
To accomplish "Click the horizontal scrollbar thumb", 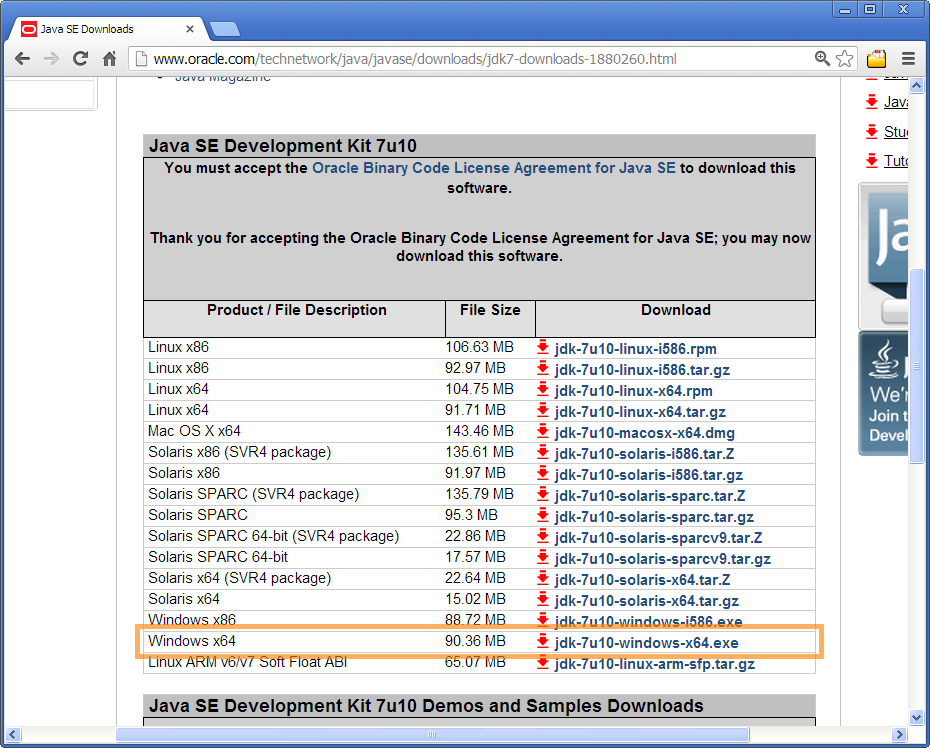I will pyautogui.click(x=432, y=735).
